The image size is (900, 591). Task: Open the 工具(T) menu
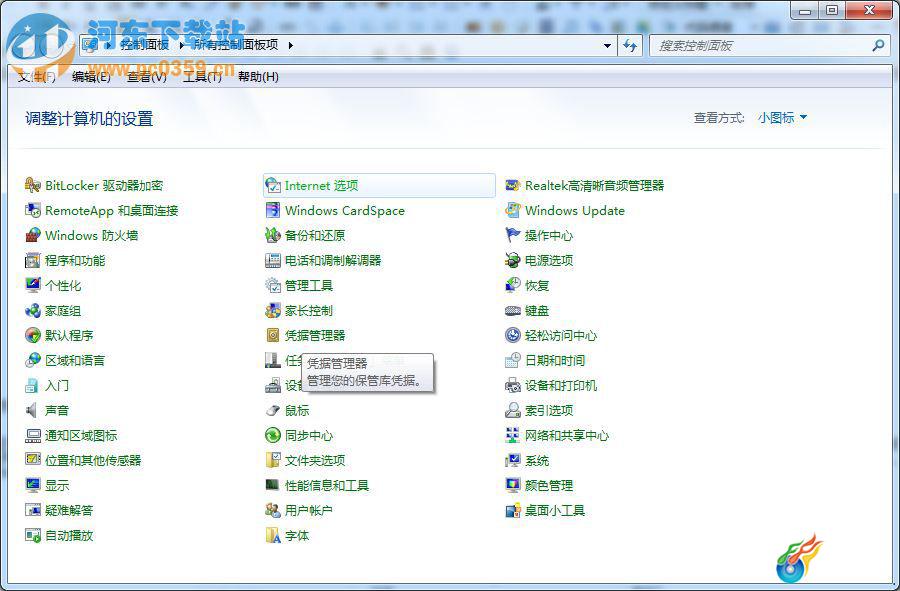[x=202, y=76]
